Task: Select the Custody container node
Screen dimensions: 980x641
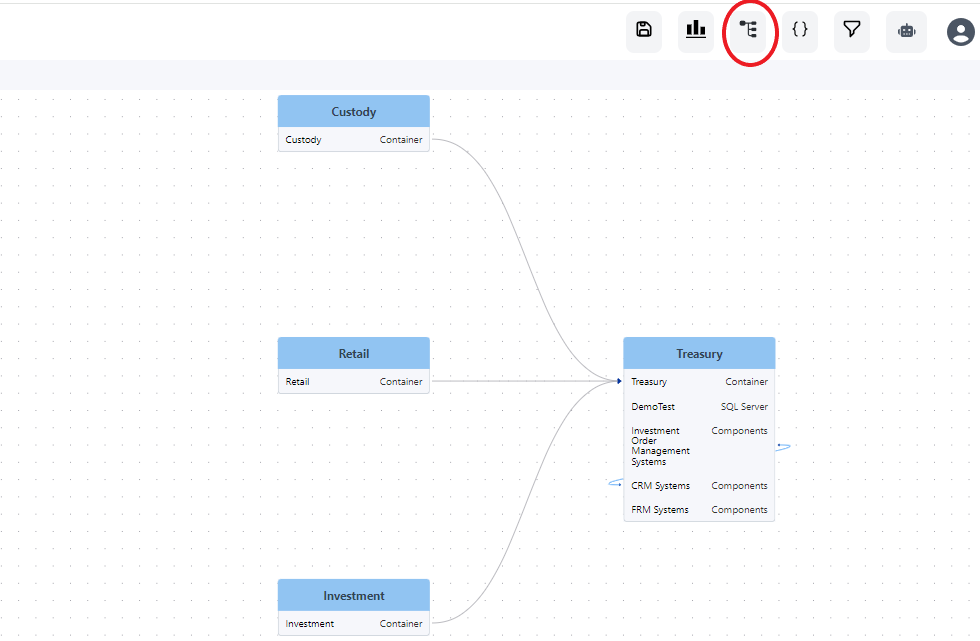Action: [x=353, y=111]
